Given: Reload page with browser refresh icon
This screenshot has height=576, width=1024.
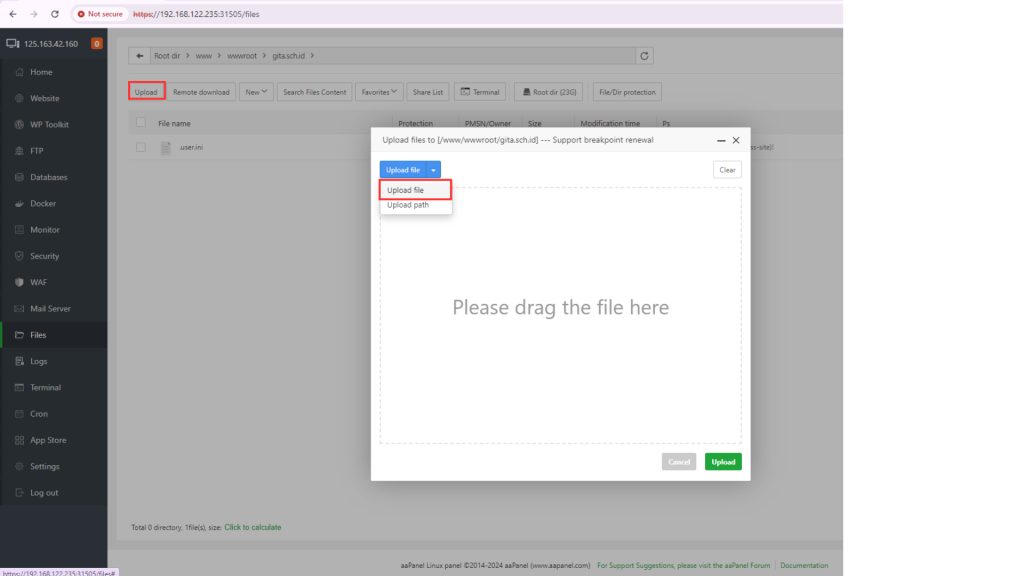Looking at the screenshot, I should click(54, 14).
